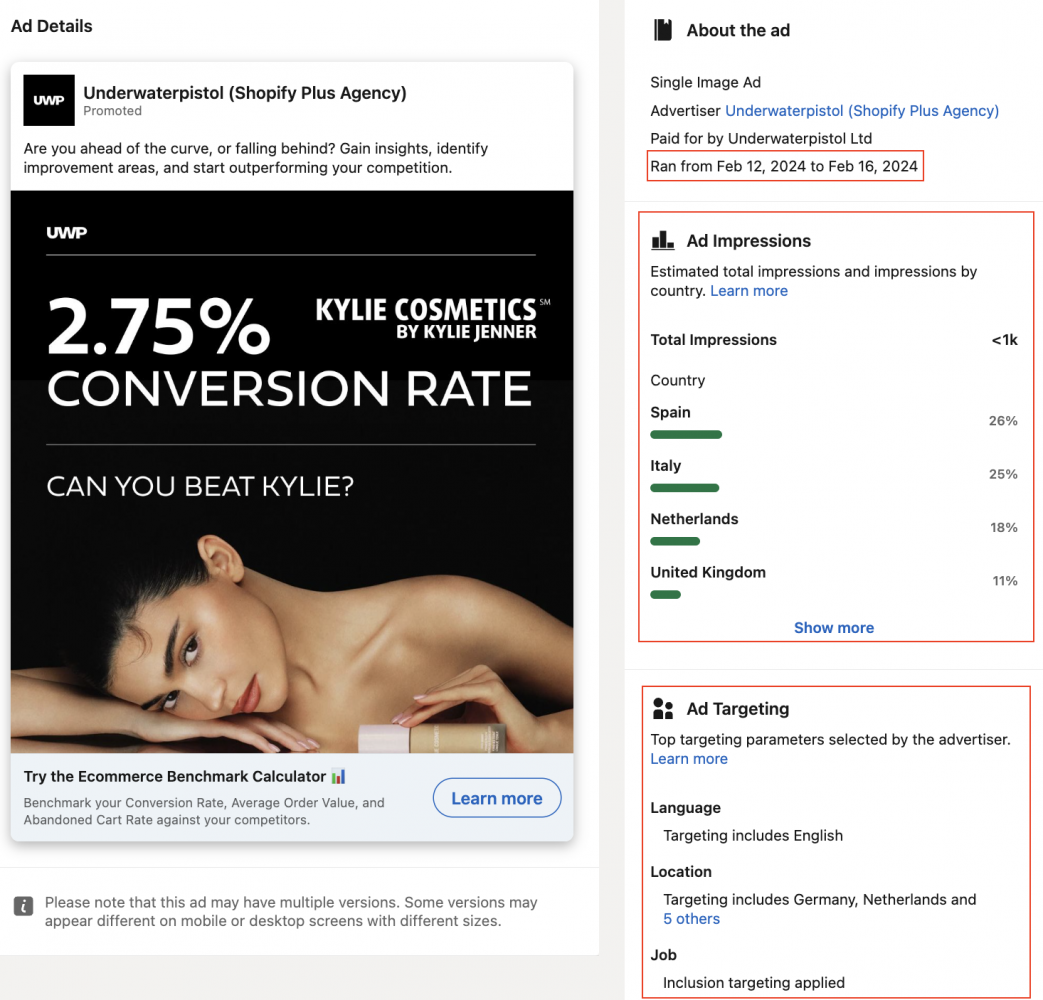Click the UWP advertiser logo thumbnail
The height and width of the screenshot is (1000, 1043).
tap(49, 100)
